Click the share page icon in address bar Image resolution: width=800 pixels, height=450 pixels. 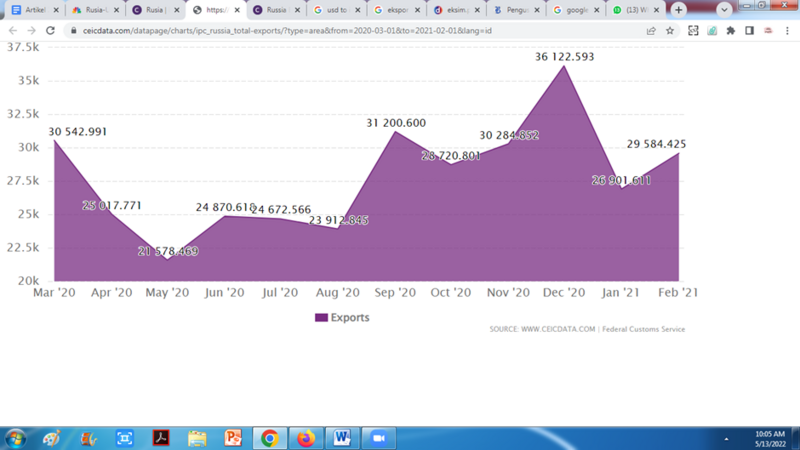[x=651, y=31]
